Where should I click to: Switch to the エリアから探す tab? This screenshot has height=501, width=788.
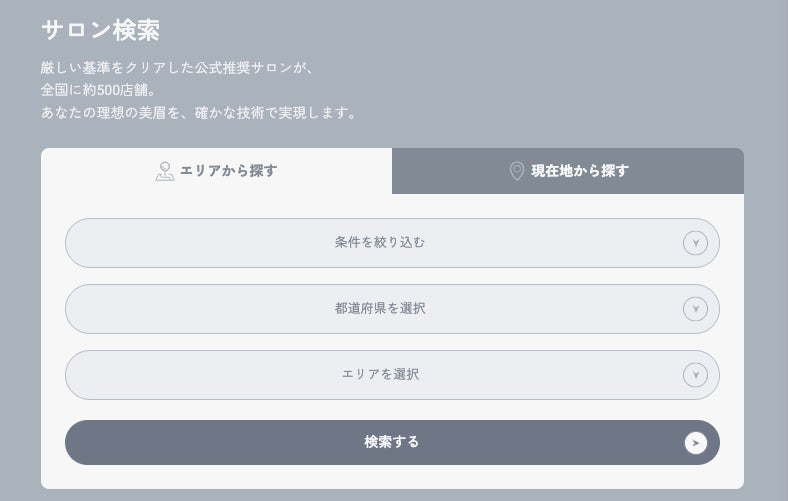click(x=217, y=171)
